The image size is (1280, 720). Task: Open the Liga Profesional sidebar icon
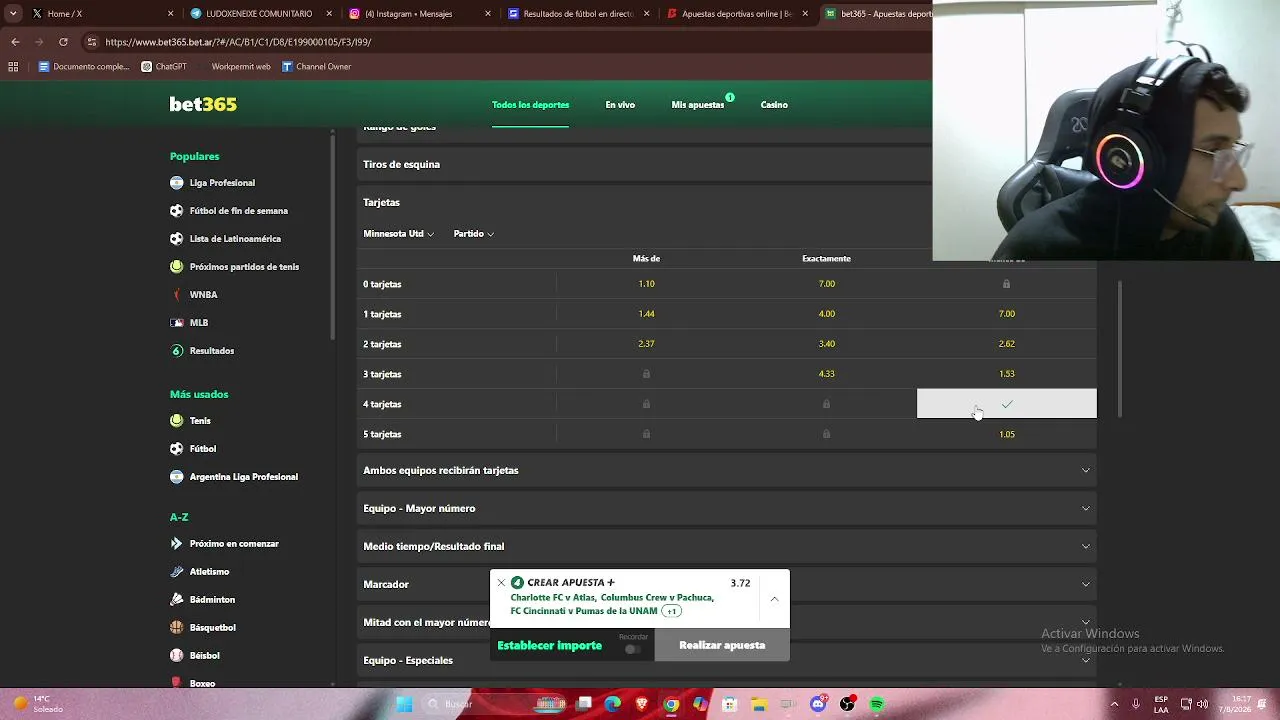pyautogui.click(x=177, y=183)
